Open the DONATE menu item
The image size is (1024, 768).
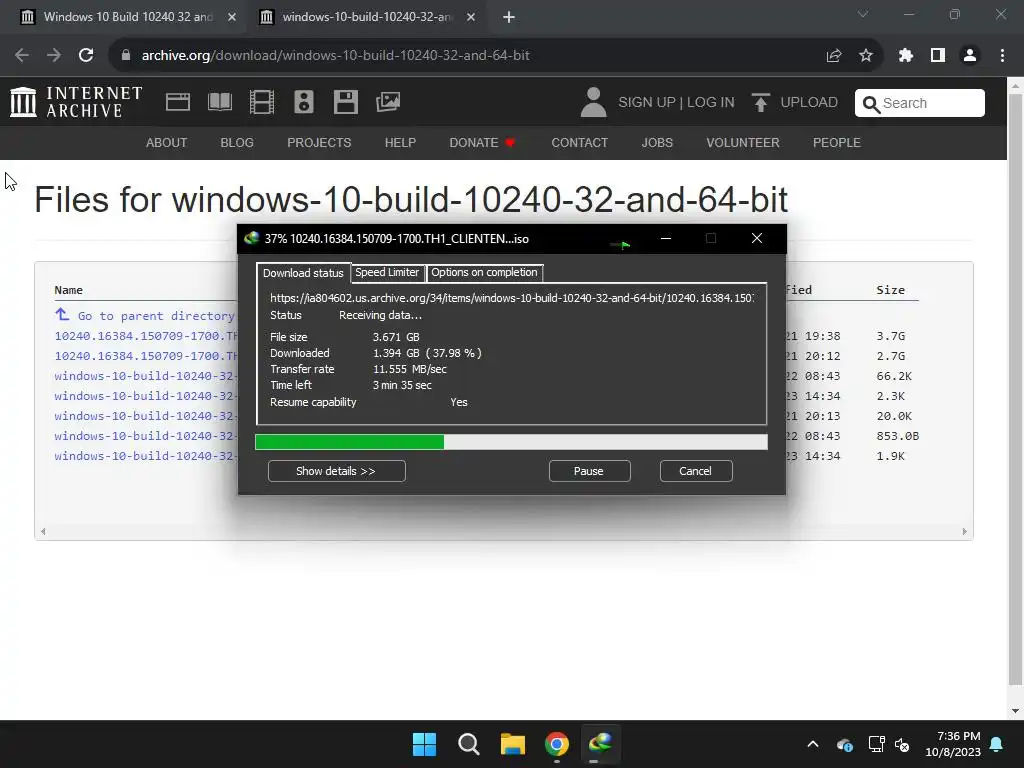(482, 142)
